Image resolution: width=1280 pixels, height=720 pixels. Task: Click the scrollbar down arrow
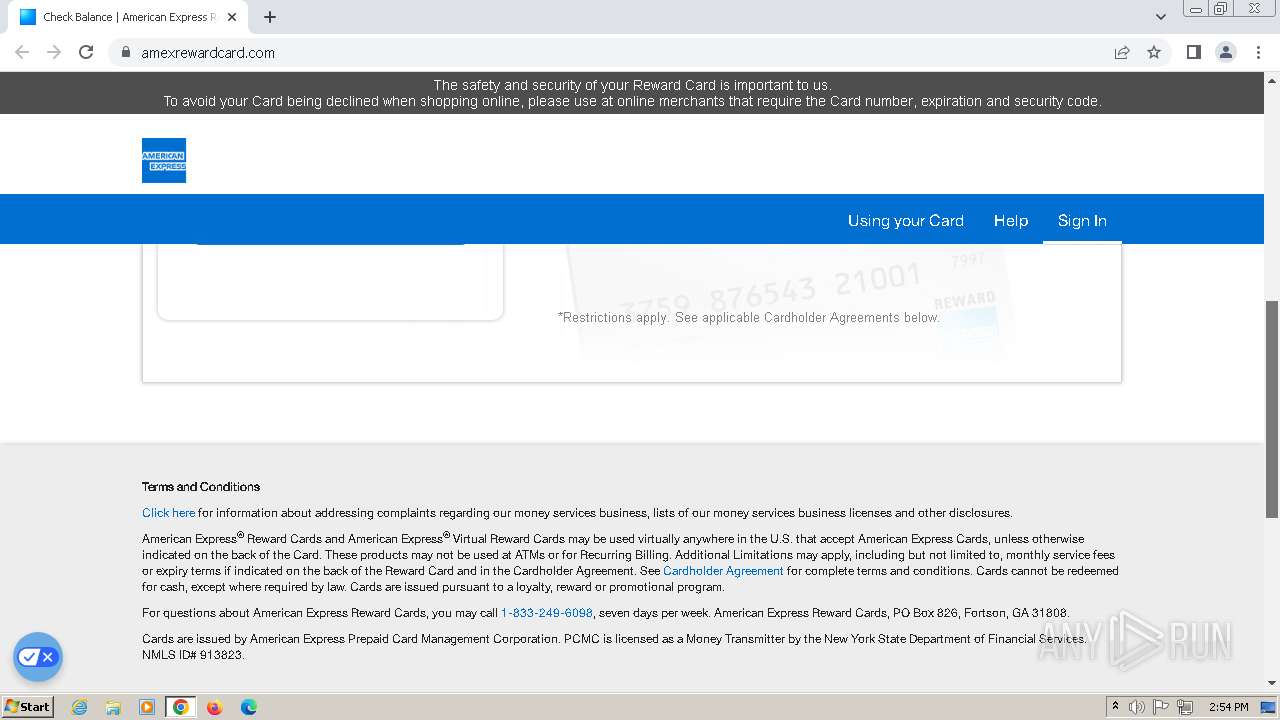click(x=1272, y=684)
